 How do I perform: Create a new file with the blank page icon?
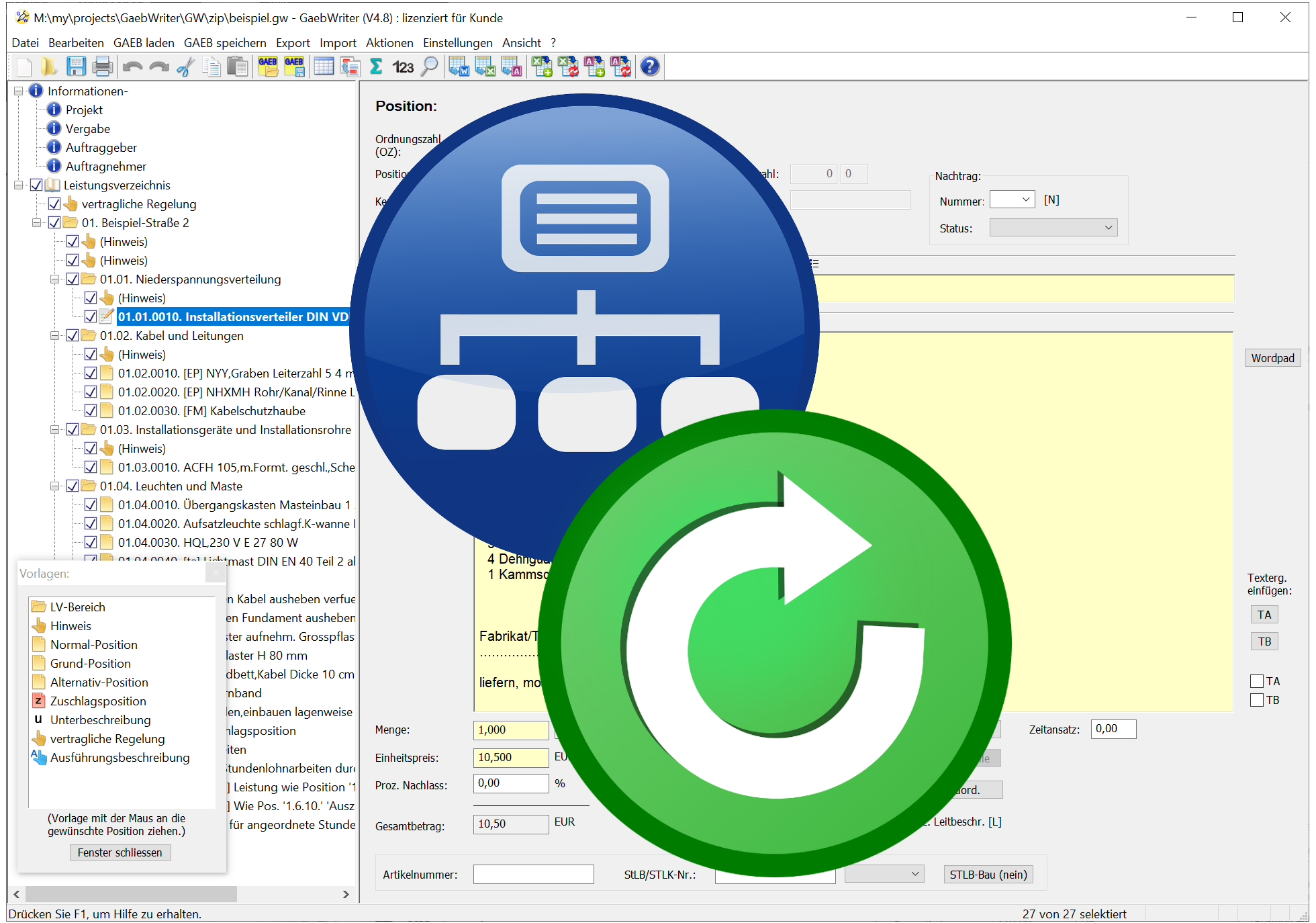pyautogui.click(x=23, y=67)
